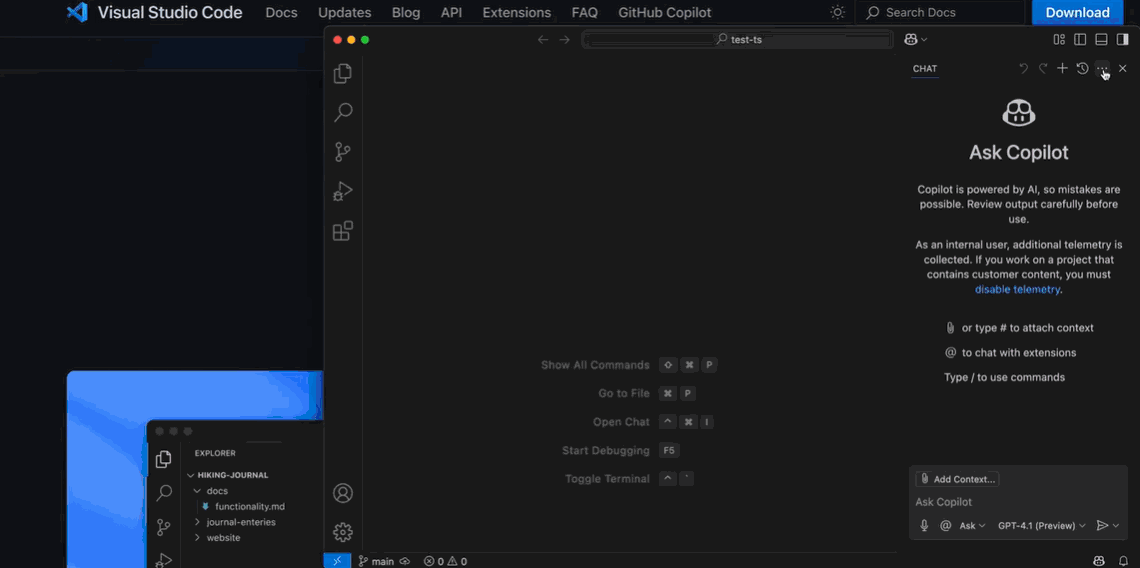This screenshot has height=568, width=1140.
Task: Click the Search Docs field
Action: pos(939,12)
